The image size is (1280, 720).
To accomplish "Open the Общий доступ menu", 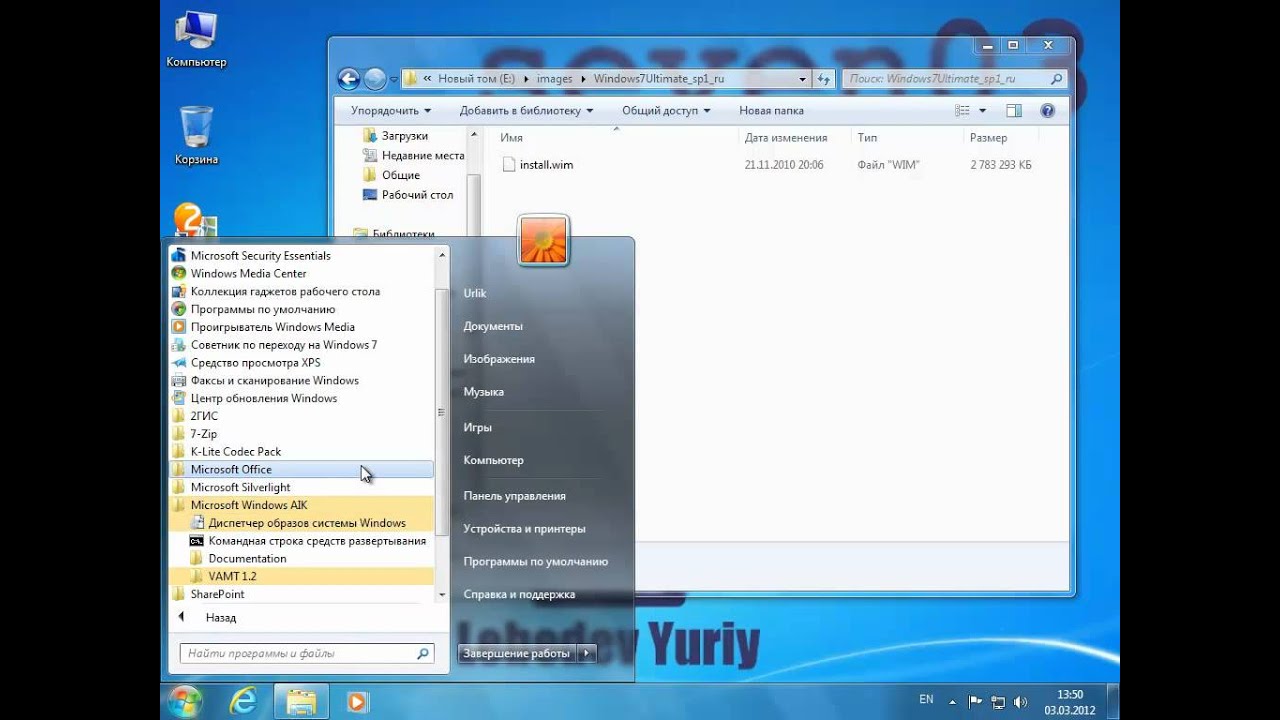I will click(666, 111).
